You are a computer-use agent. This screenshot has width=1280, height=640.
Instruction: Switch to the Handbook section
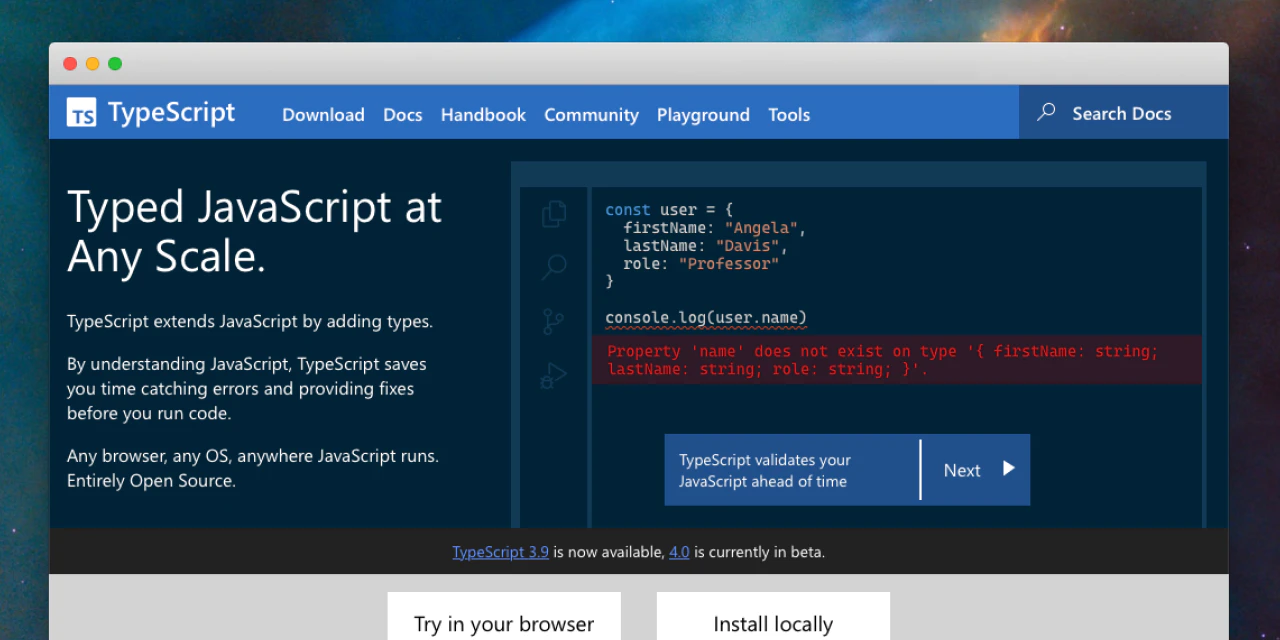(x=483, y=115)
